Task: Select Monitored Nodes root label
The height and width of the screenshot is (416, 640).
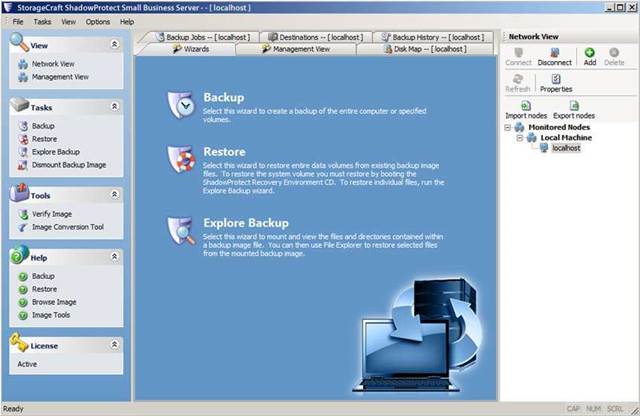Action: [559, 127]
